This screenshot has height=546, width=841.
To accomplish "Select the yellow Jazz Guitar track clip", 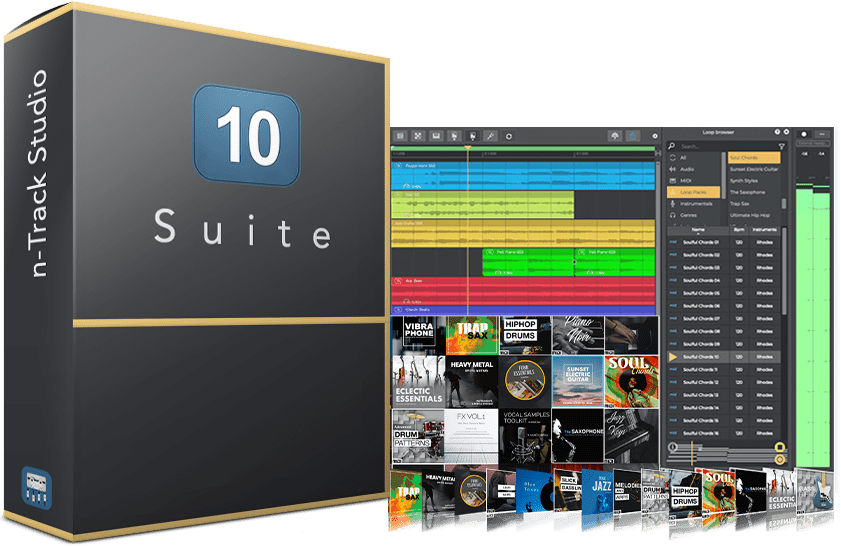I will pyautogui.click(x=523, y=233).
